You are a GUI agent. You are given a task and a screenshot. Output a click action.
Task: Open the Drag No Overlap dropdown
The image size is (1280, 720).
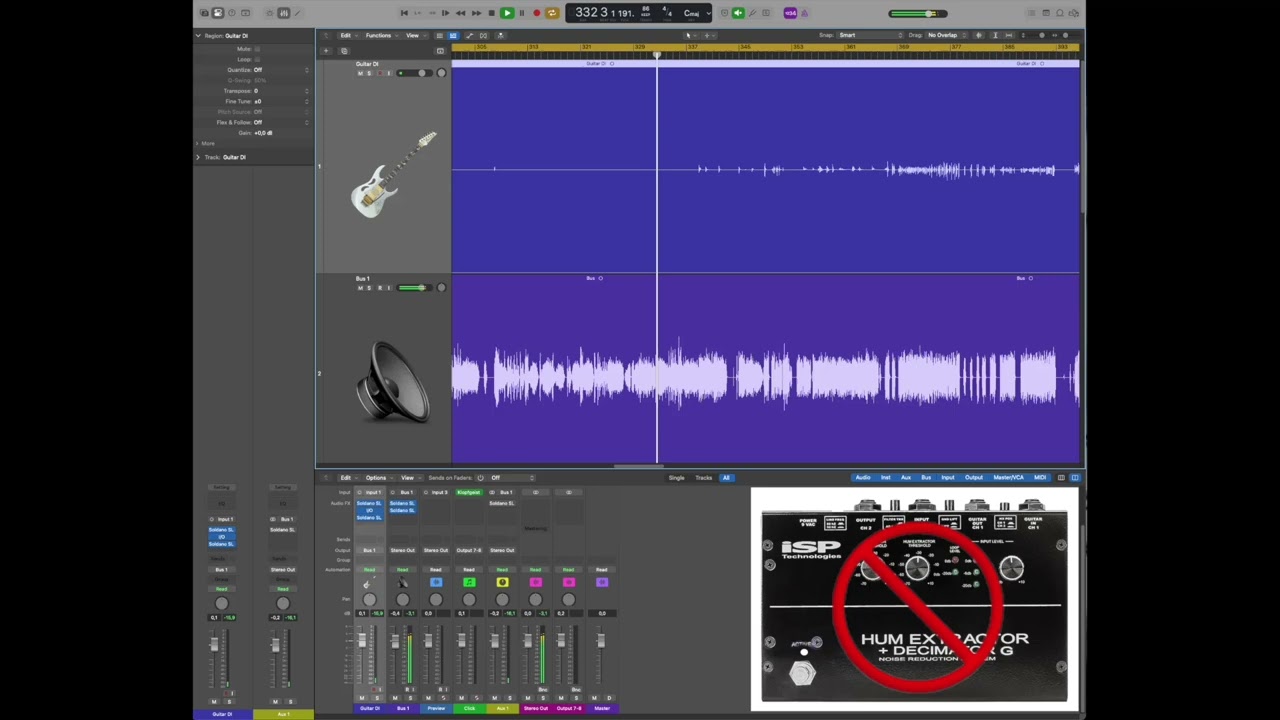coord(944,35)
